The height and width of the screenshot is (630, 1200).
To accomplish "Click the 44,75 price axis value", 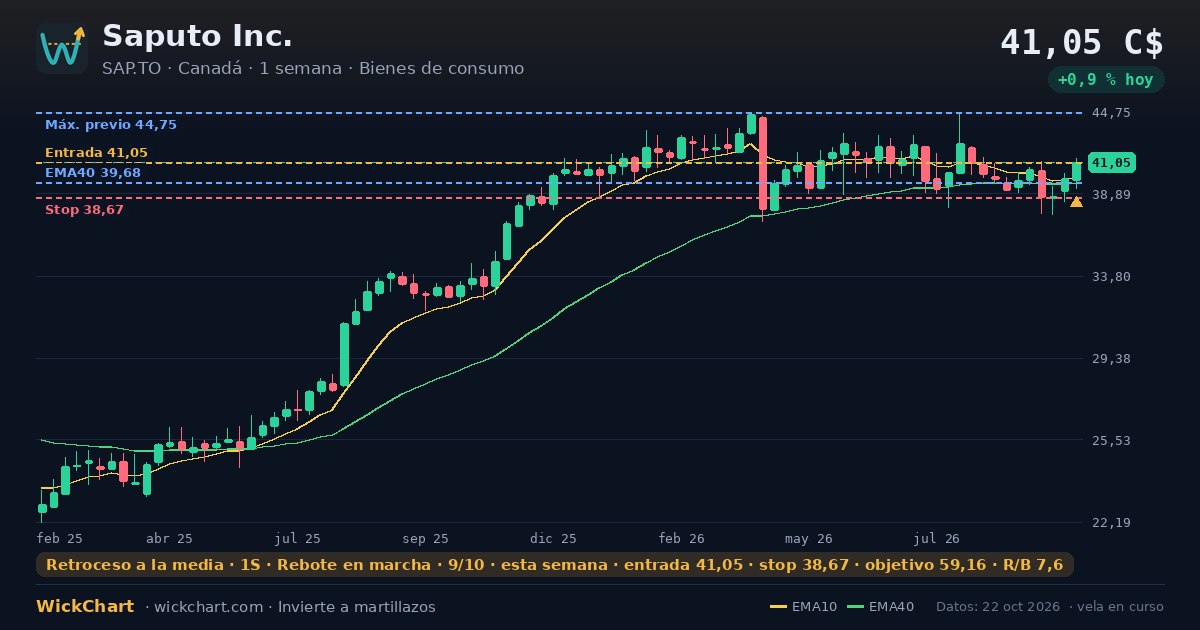I will click(x=1111, y=113).
